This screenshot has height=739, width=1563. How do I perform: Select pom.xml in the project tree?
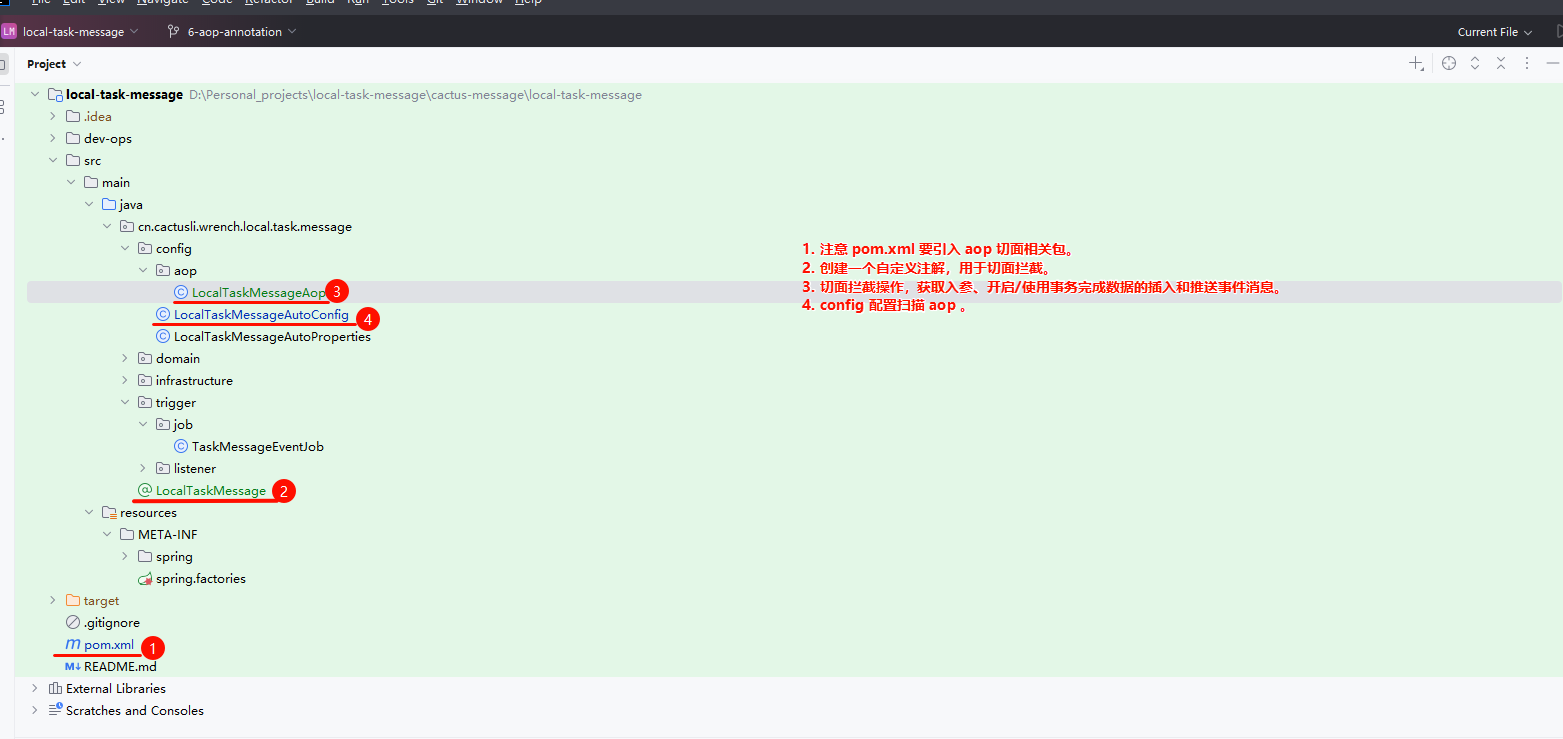[x=108, y=645]
